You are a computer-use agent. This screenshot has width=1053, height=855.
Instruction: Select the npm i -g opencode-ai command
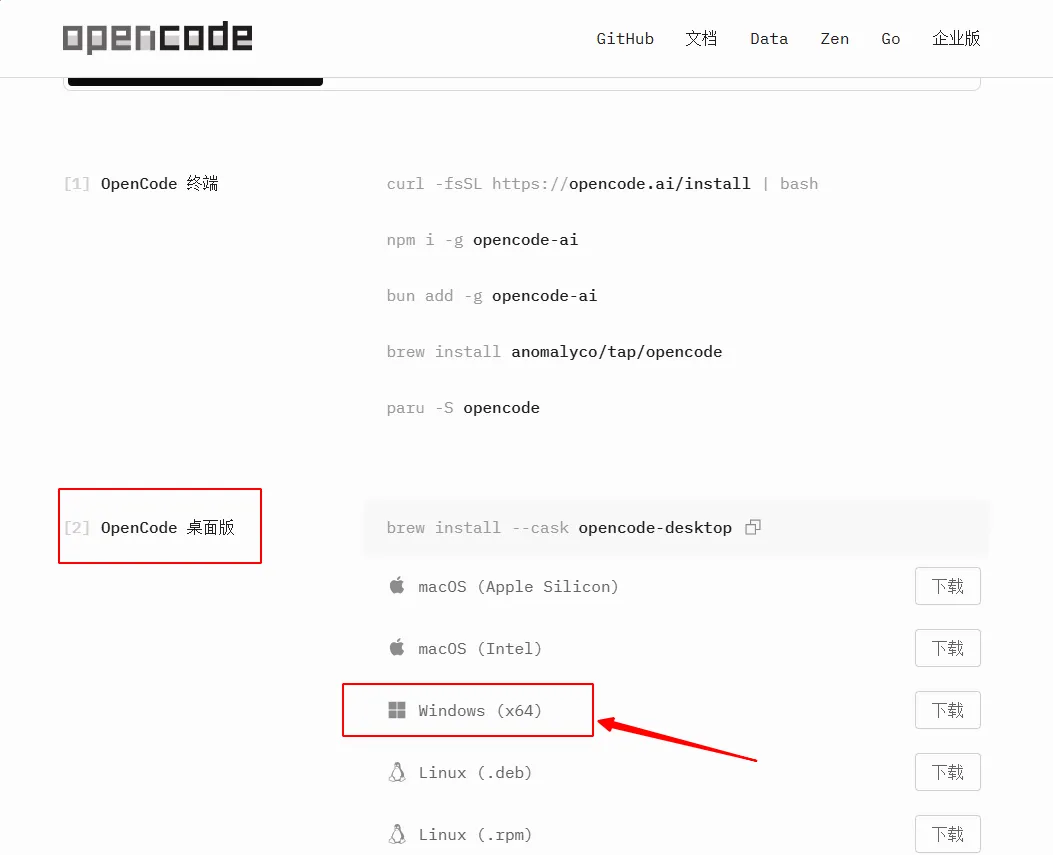coord(482,240)
